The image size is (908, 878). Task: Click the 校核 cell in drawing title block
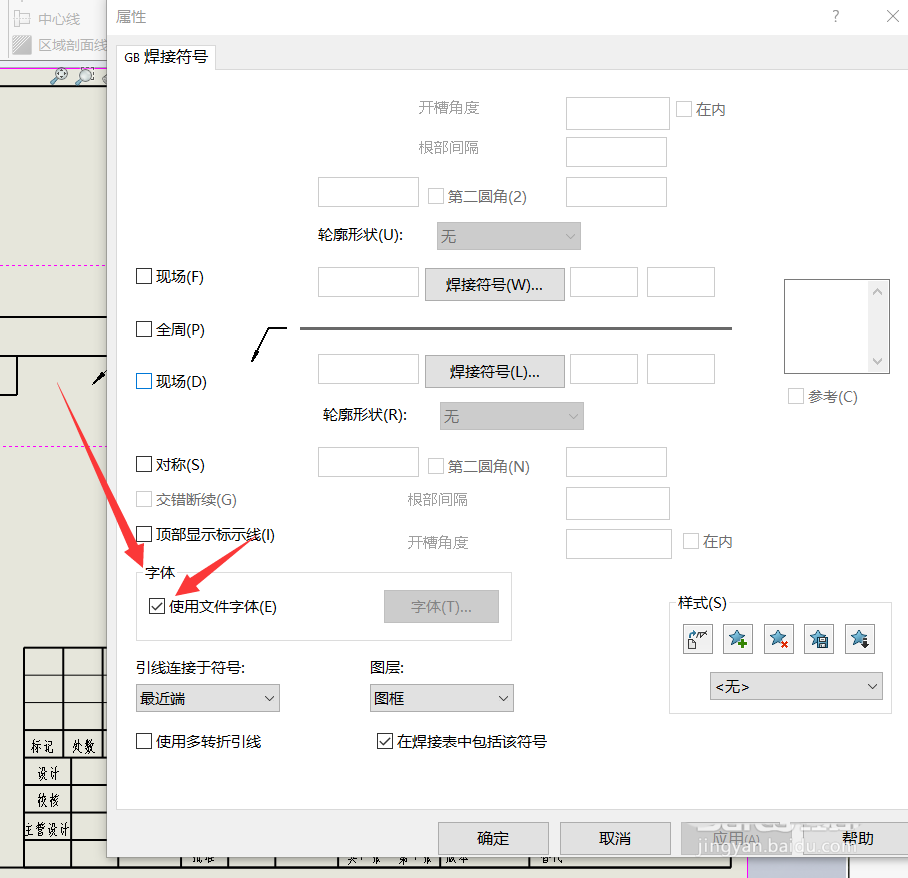[x=48, y=800]
